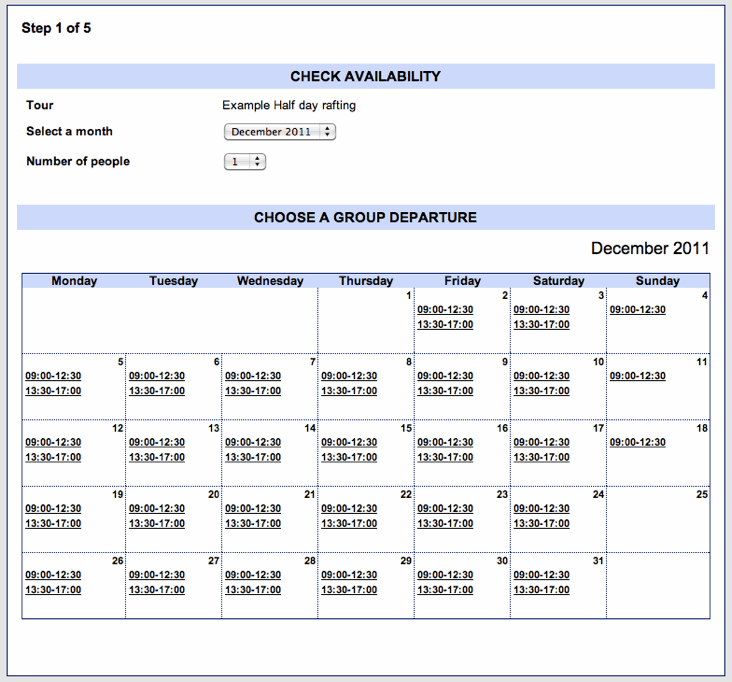Image resolution: width=732 pixels, height=682 pixels.
Task: Book 09:00-12:30 on Friday December 16
Action: tap(445, 443)
